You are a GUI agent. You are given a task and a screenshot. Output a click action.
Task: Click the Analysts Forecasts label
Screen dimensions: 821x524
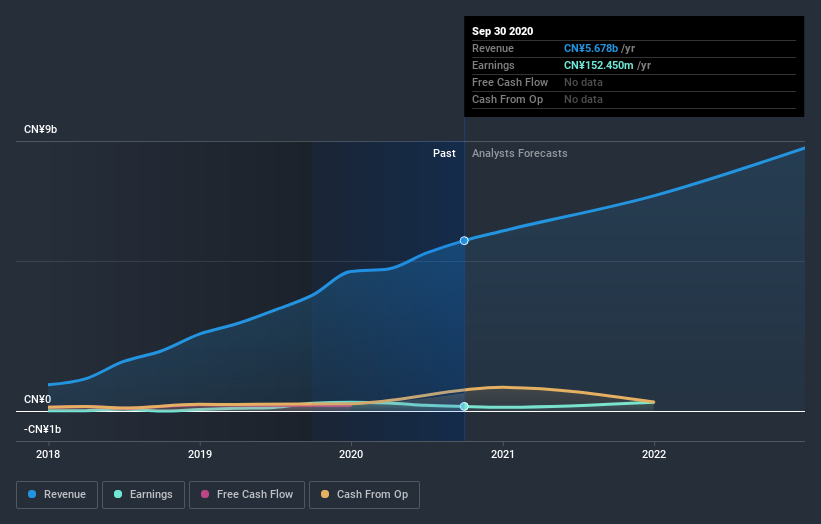tap(519, 153)
